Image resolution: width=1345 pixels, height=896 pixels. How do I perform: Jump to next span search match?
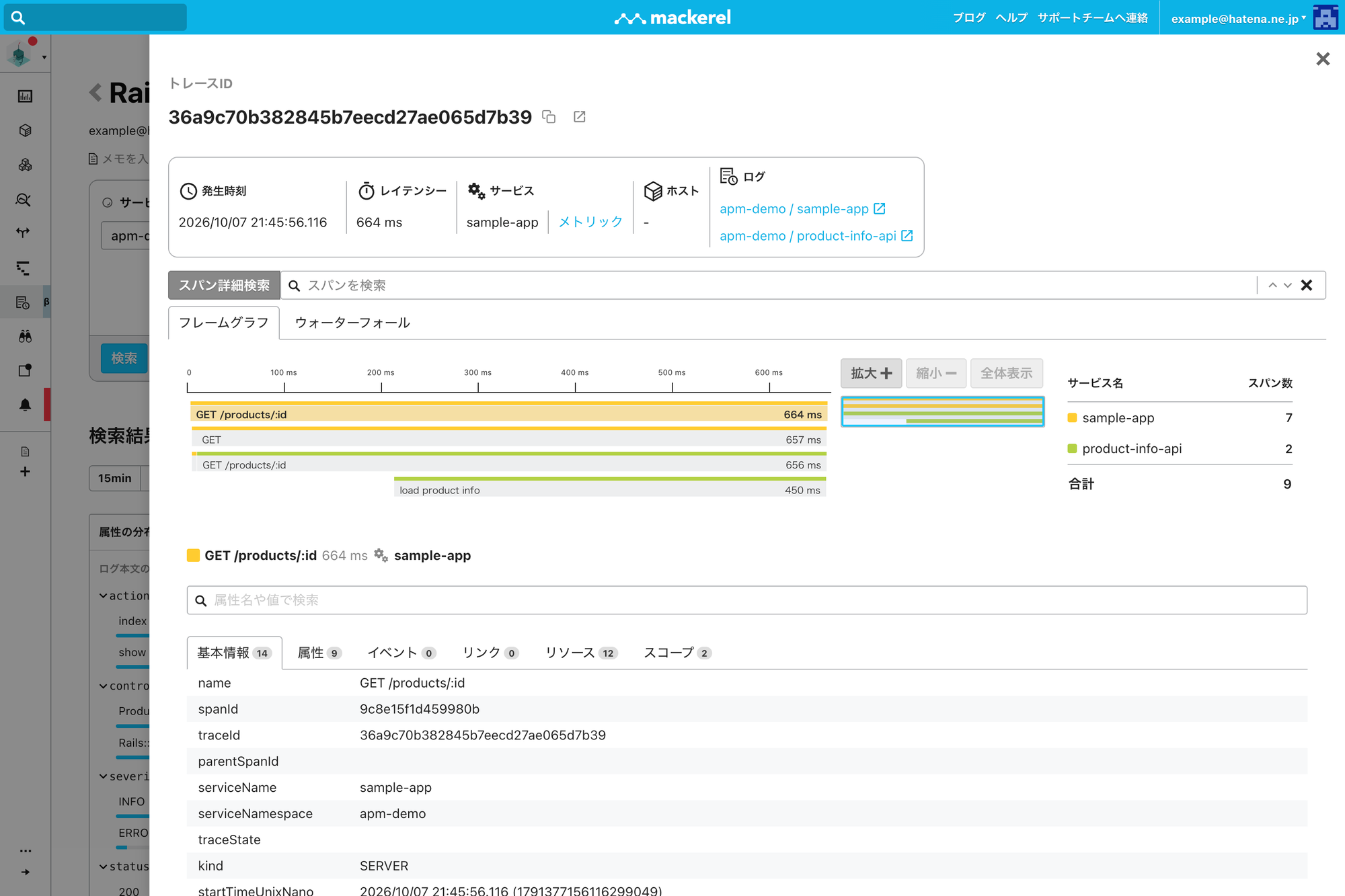[x=1288, y=286]
